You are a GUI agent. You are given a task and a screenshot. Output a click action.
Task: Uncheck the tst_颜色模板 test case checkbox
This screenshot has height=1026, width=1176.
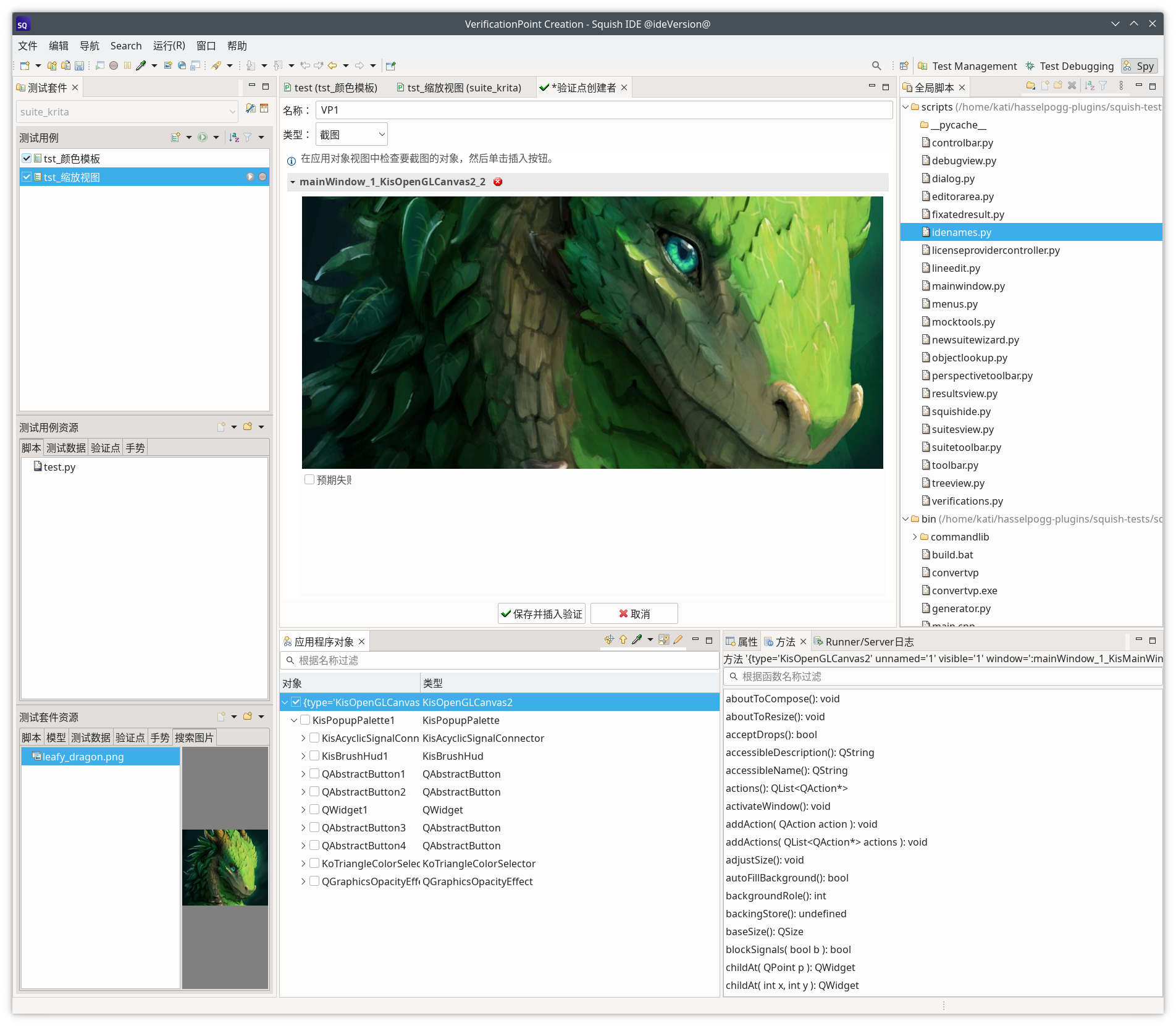26,158
